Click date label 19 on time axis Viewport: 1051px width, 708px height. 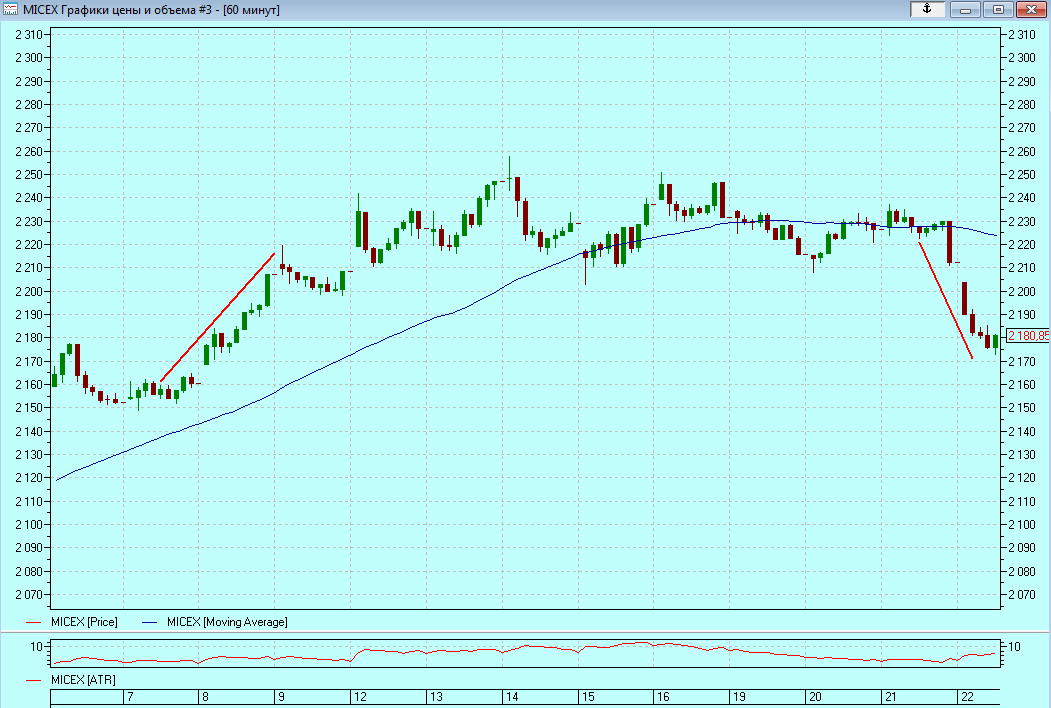(x=739, y=697)
